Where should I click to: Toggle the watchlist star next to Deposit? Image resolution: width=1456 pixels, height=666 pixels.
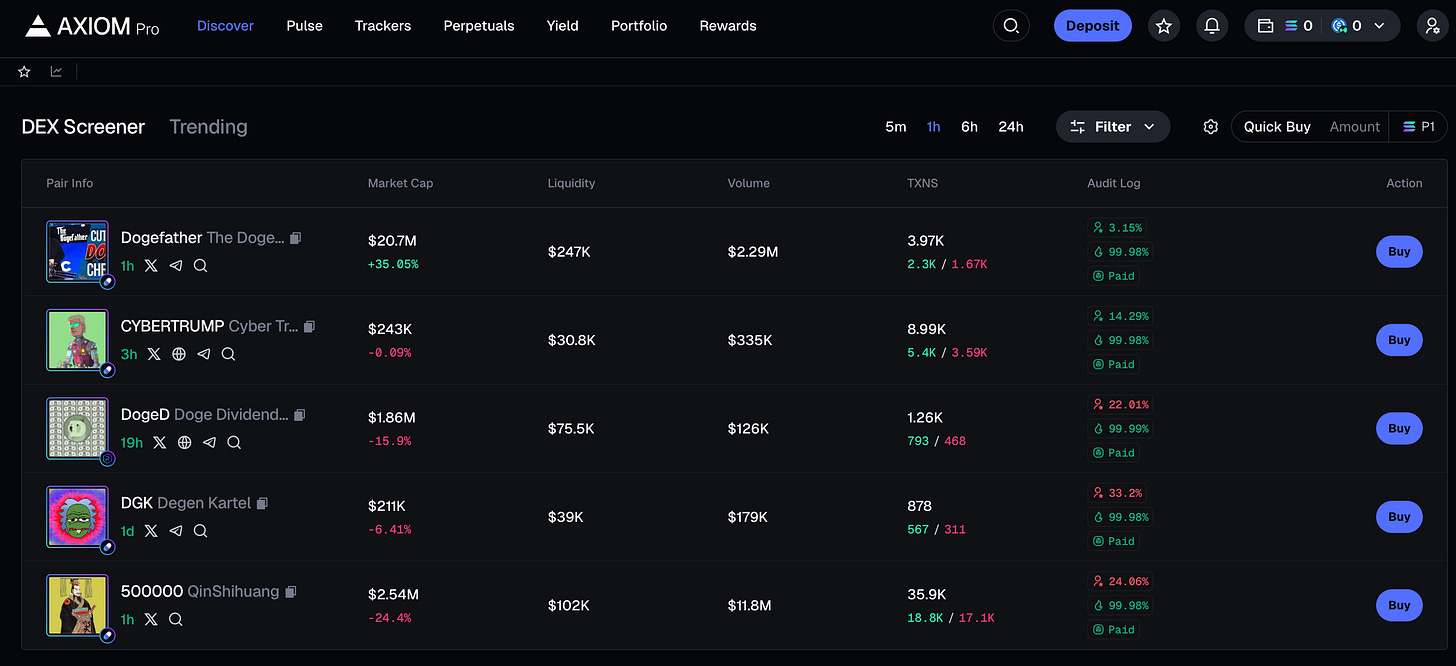tap(1163, 25)
